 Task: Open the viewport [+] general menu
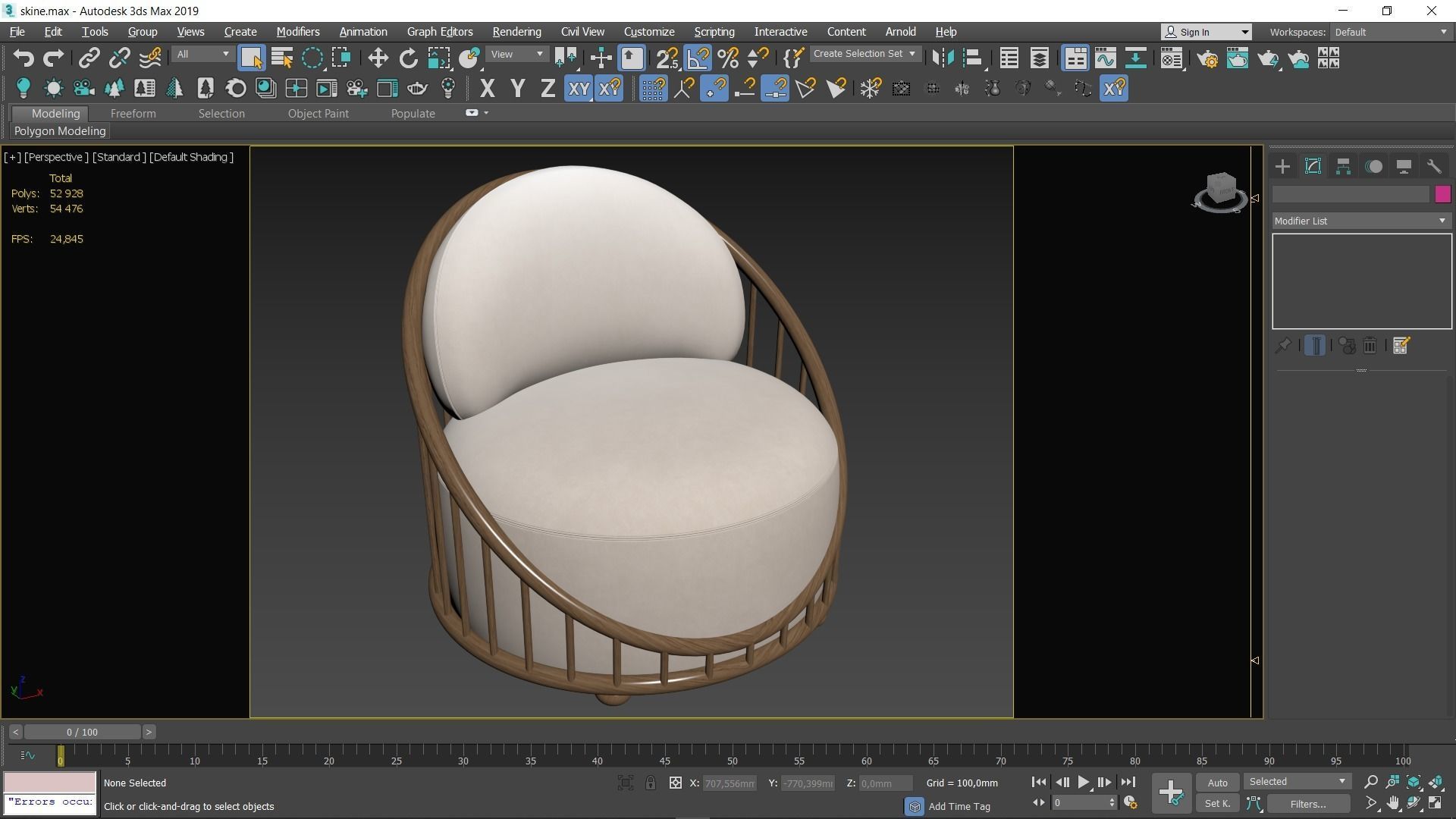(12, 157)
